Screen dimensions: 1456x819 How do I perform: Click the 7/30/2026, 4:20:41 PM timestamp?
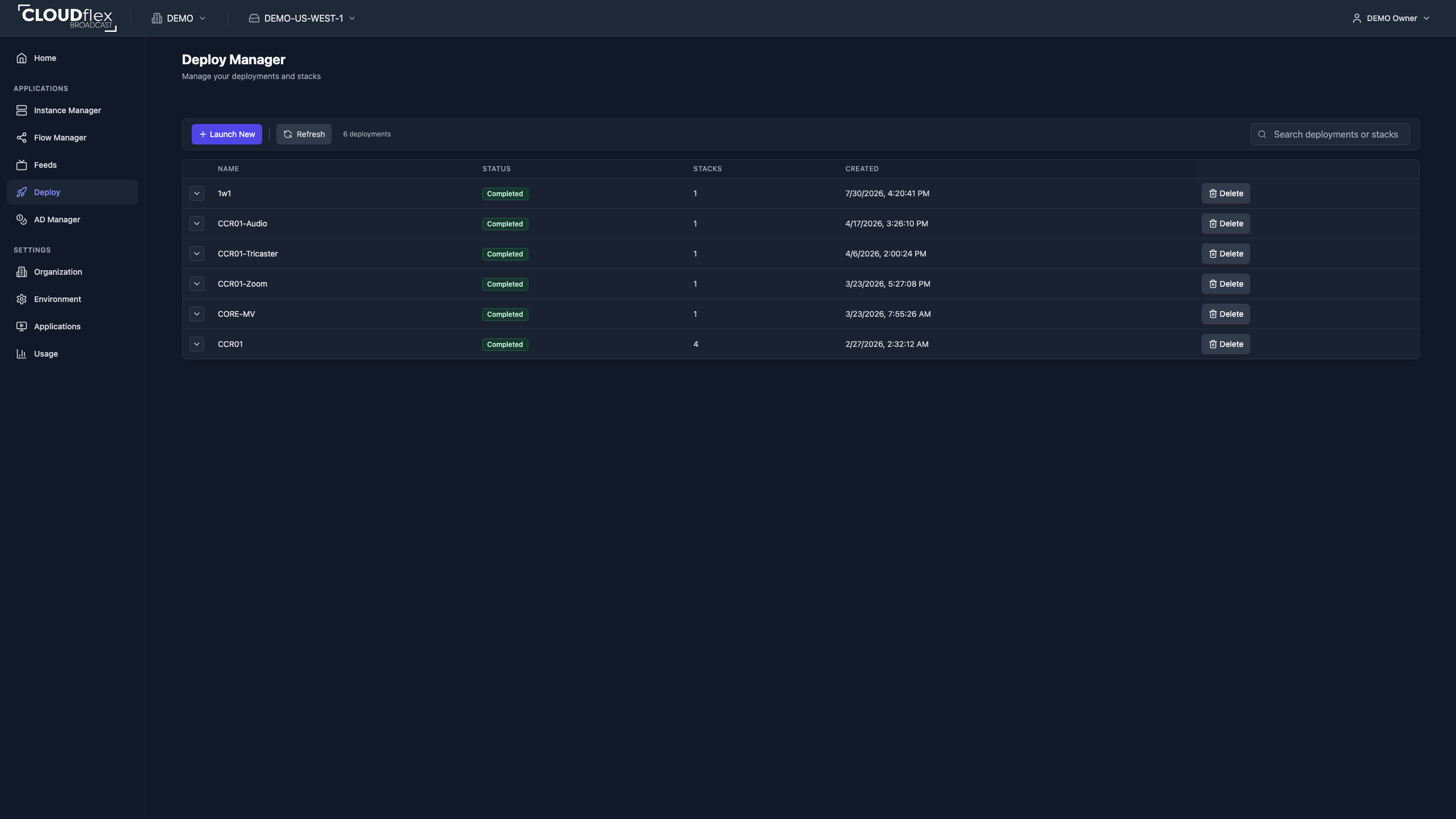(x=887, y=193)
